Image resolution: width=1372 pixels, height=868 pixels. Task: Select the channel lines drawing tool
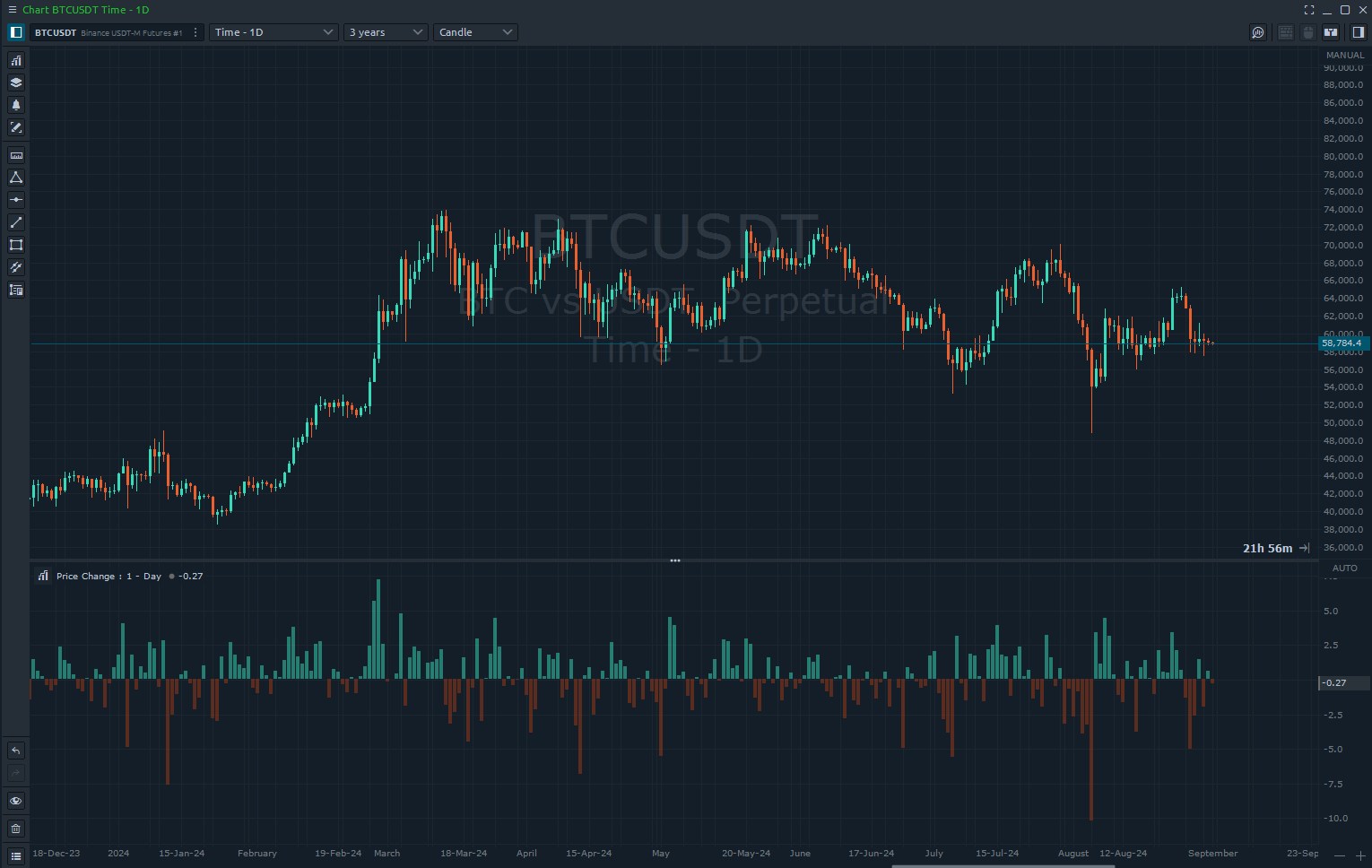click(x=16, y=267)
